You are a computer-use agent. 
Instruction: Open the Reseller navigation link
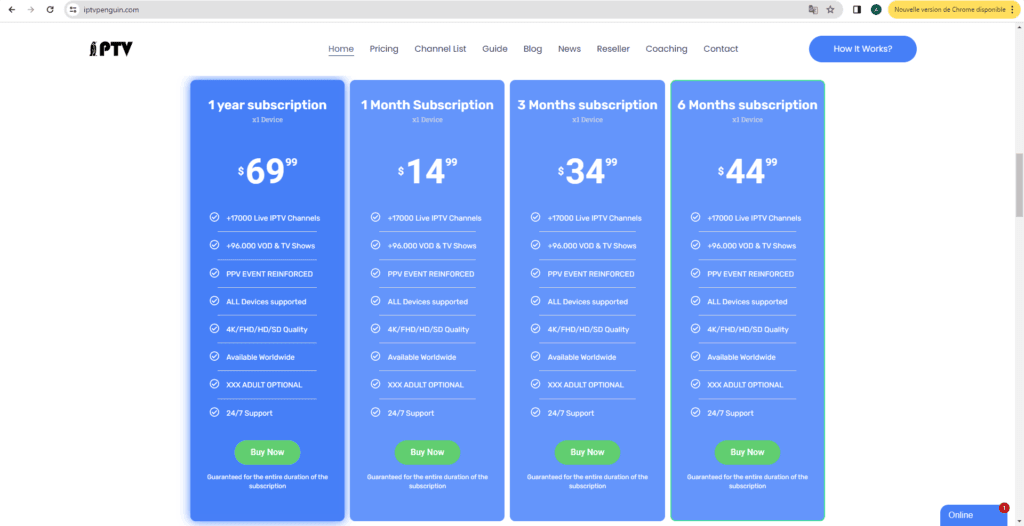pyautogui.click(x=613, y=49)
